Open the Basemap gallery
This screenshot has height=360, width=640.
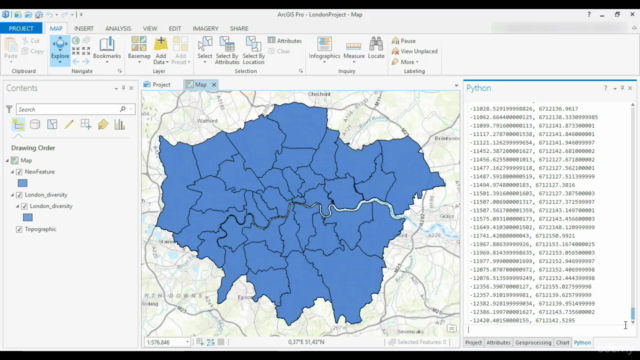[139, 50]
